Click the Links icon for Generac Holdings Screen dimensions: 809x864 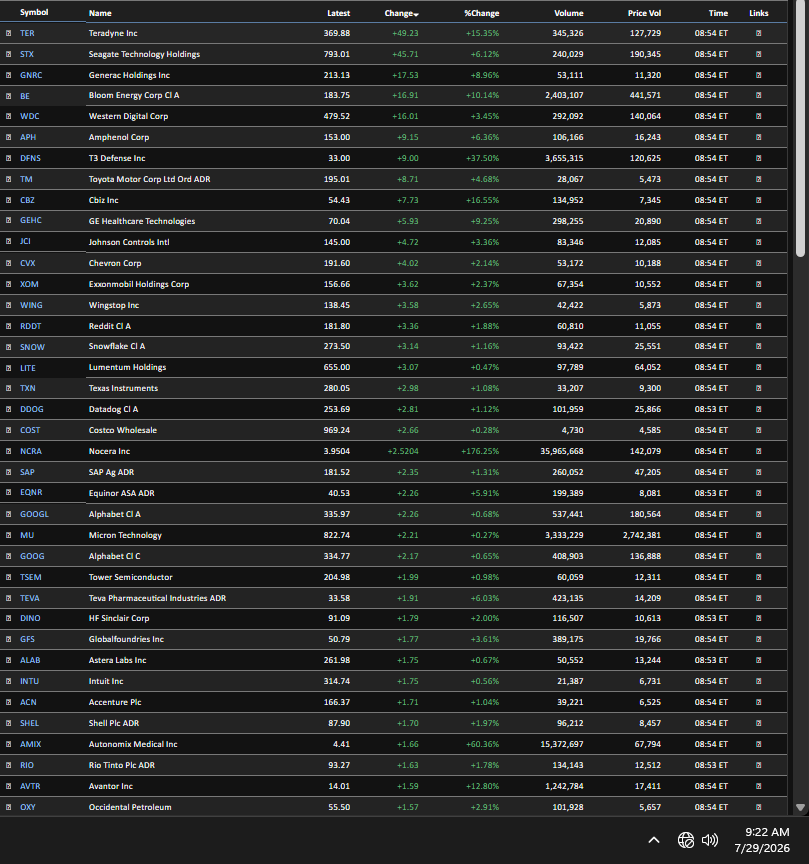pos(758,75)
